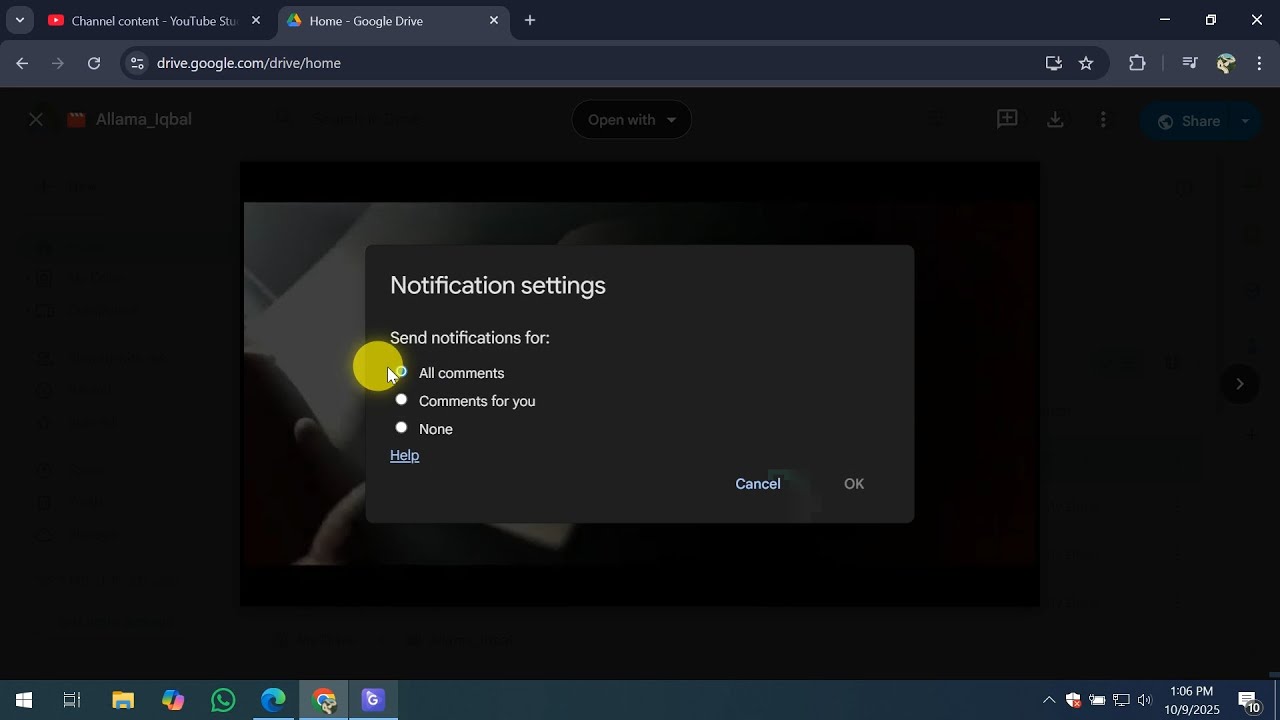View site information for drive.google.com
This screenshot has width=1280, height=720.
coord(138,63)
